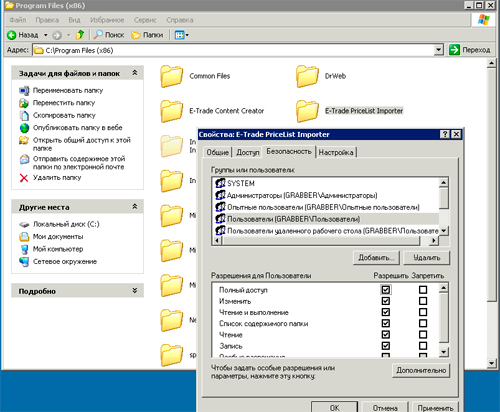Viewport: 500px width, 412px height.
Task: Toggle Deny checkbox for Полный доступ
Action: pyautogui.click(x=423, y=290)
